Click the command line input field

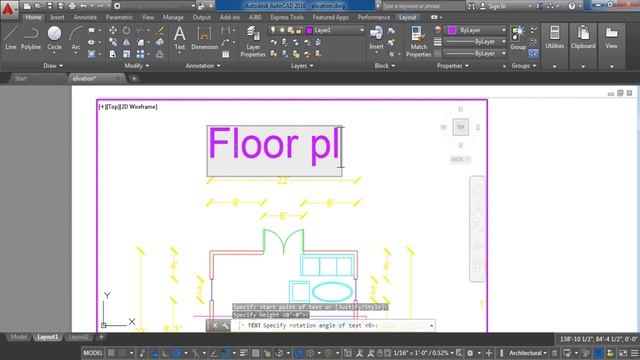(333, 325)
